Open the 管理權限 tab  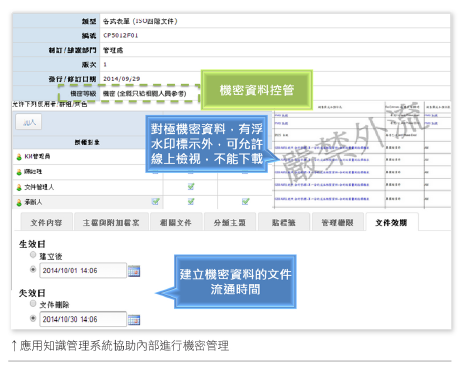(x=337, y=222)
